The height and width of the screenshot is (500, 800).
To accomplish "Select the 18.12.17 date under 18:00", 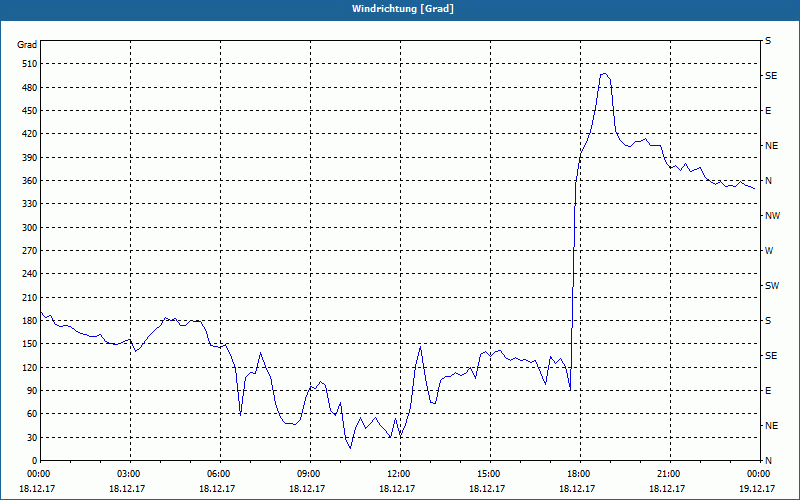I will [577, 488].
